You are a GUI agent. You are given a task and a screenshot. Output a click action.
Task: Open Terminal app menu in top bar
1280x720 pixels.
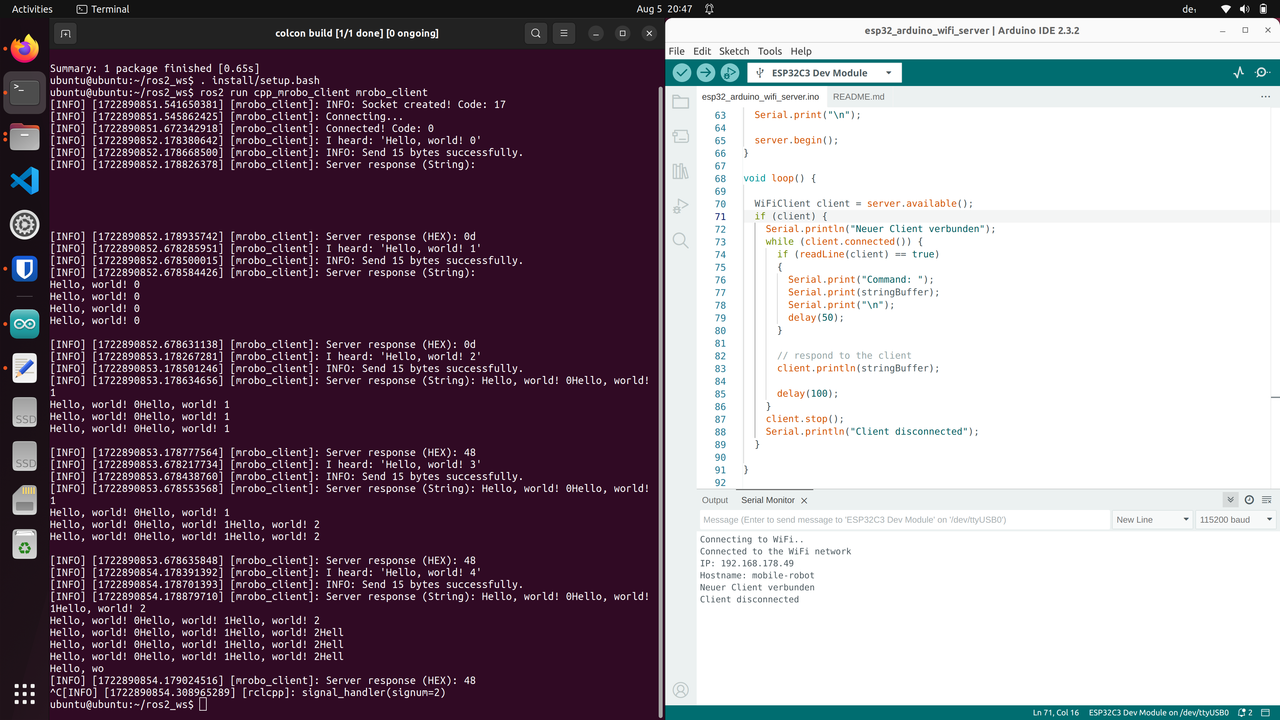(x=103, y=9)
